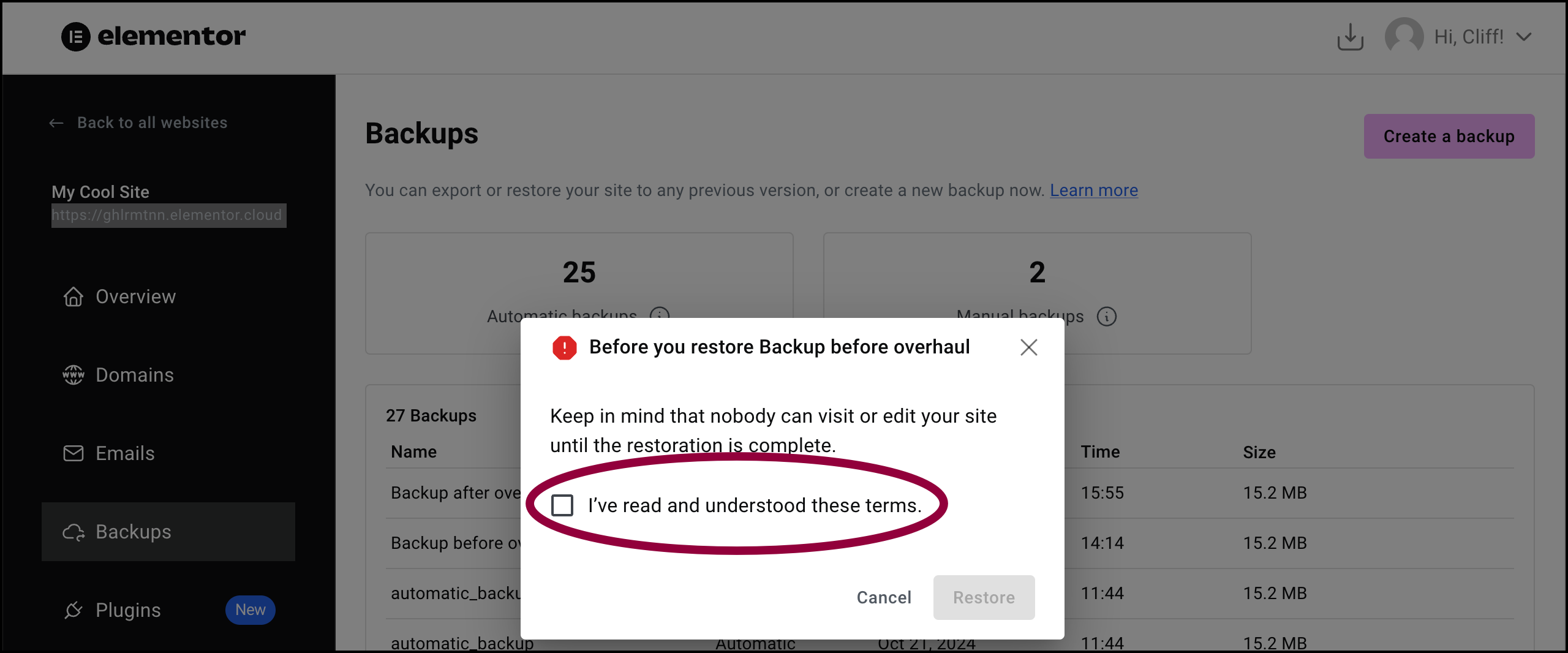
Task: Click the Emails envelope icon
Action: tap(73, 453)
